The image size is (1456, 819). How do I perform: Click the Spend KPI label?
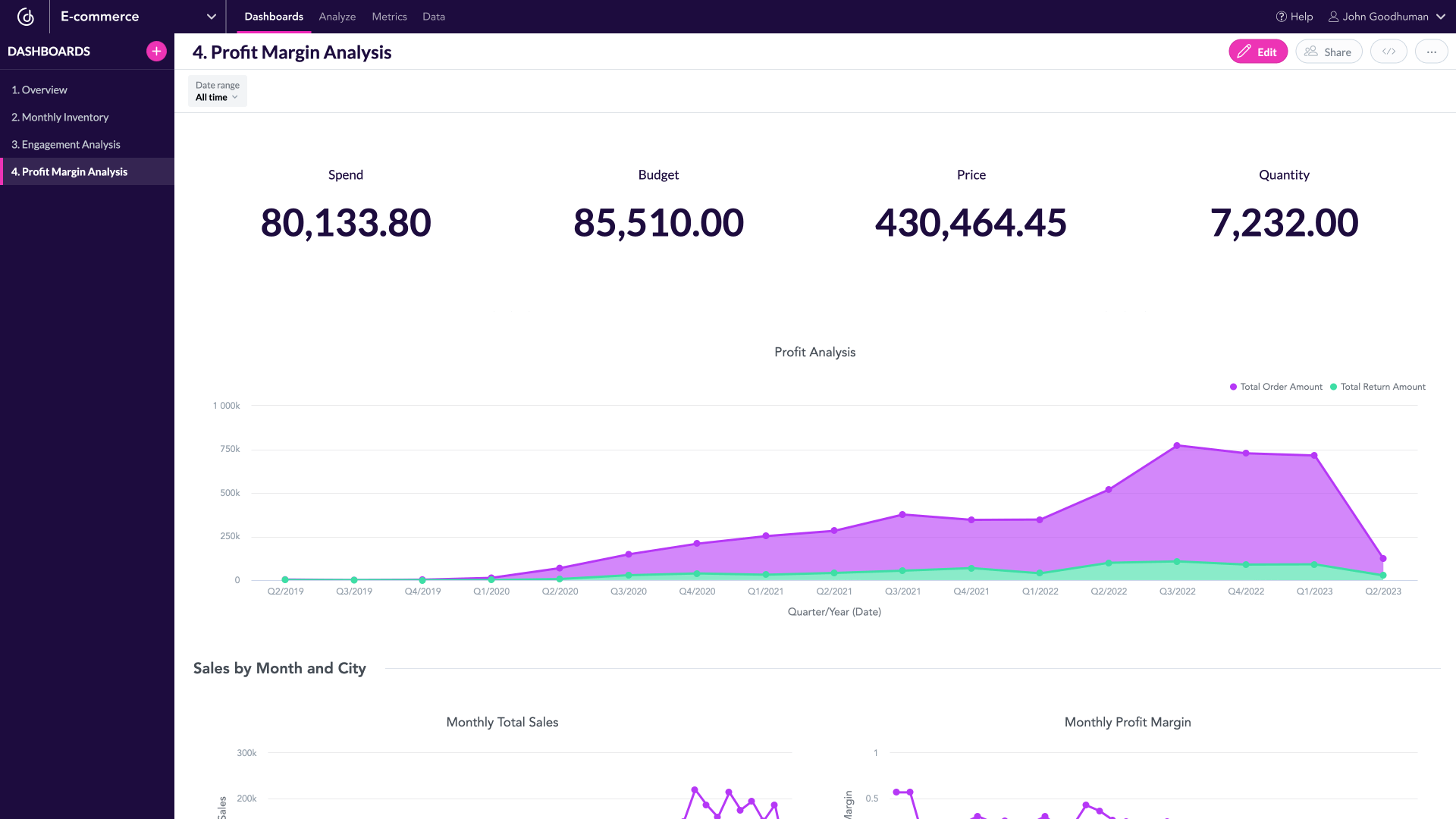point(346,174)
